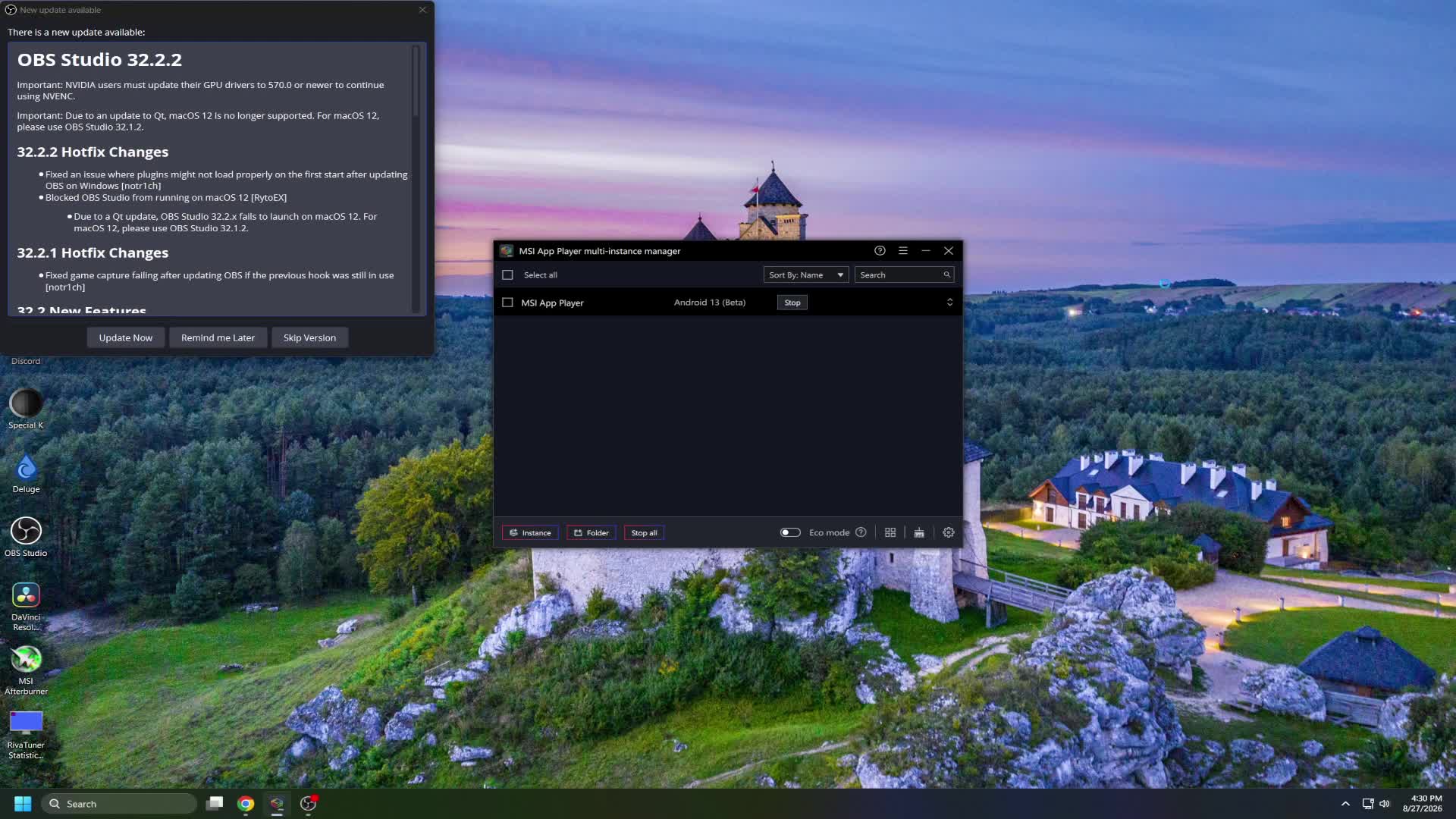1456x819 pixels.
Task: Open help in MSI App Player manager title bar
Action: click(880, 251)
